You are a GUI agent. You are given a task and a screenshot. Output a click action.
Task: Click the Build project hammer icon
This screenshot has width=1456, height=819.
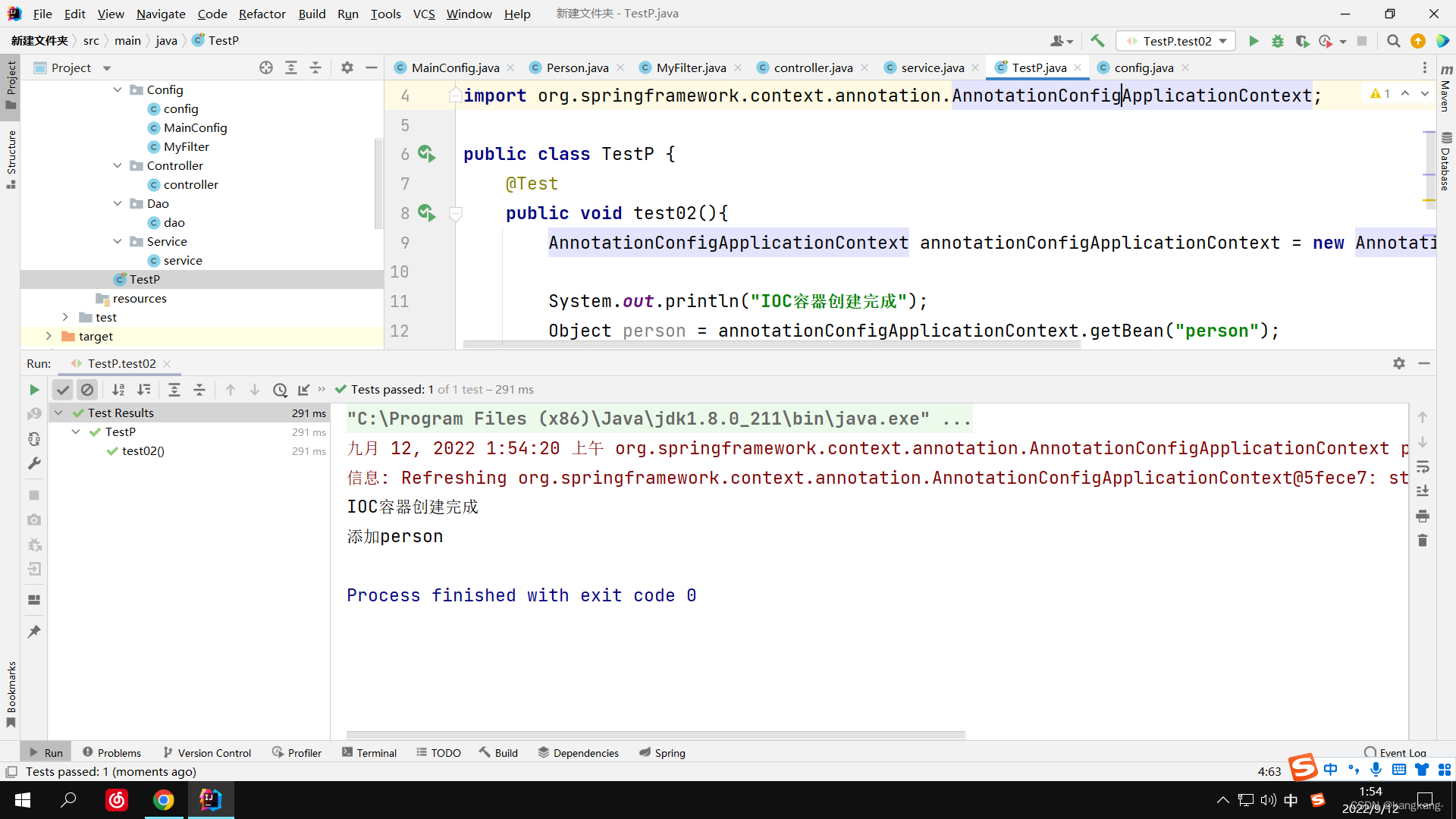coord(1097,41)
